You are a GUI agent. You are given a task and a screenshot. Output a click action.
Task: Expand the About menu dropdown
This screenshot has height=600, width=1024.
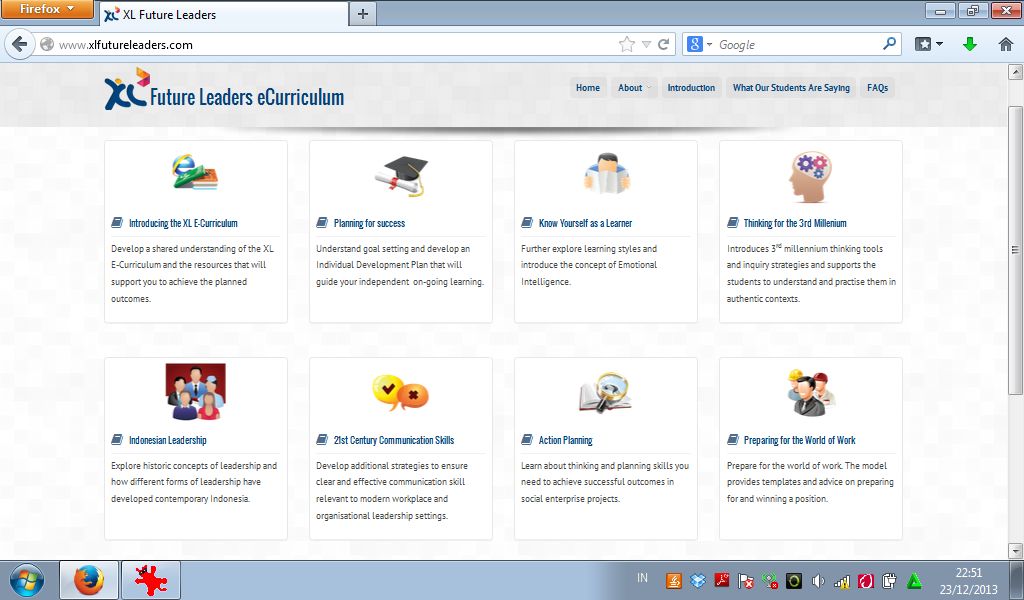click(x=634, y=88)
